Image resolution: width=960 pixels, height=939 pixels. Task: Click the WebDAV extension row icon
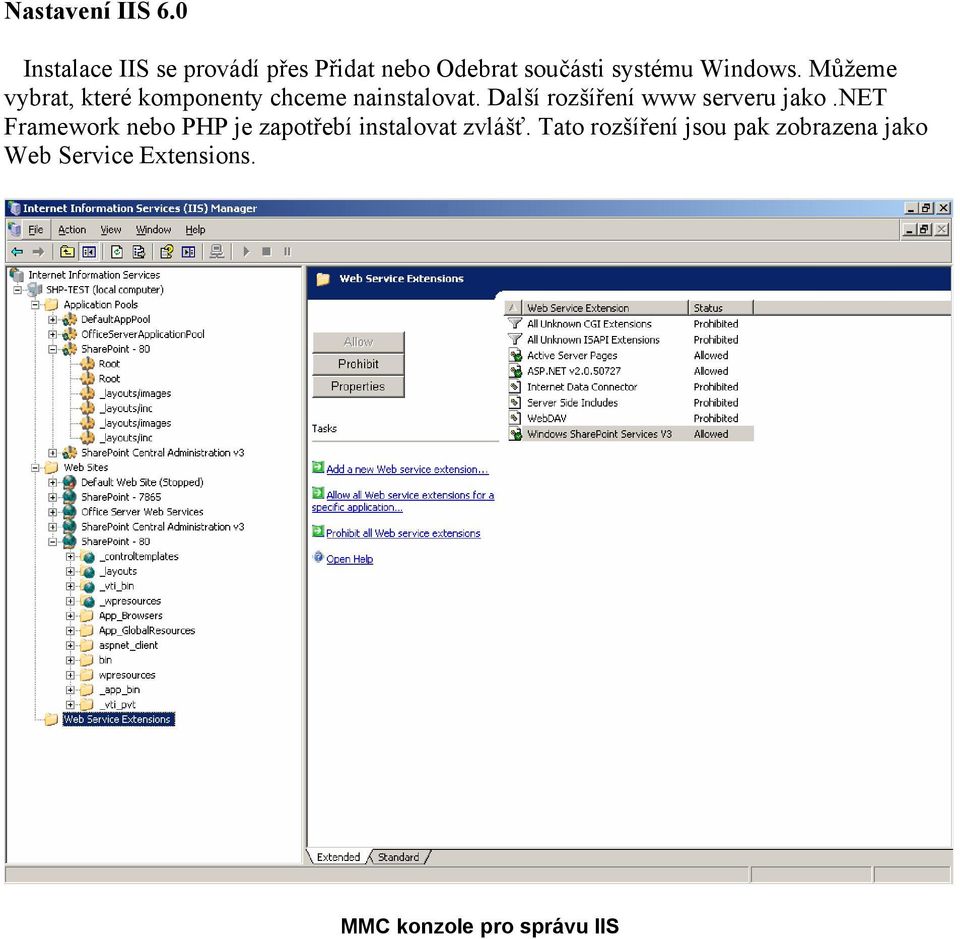(516, 418)
